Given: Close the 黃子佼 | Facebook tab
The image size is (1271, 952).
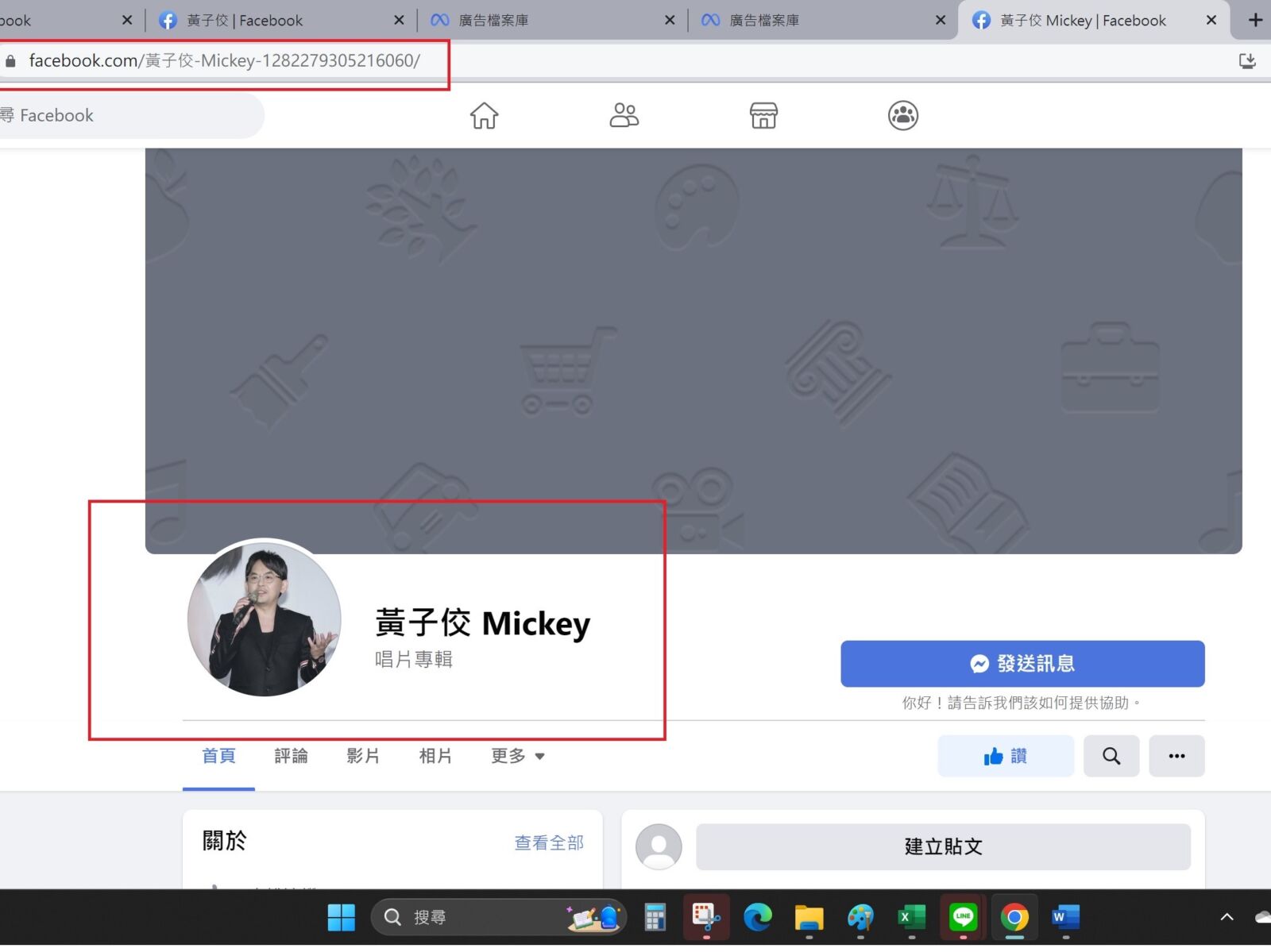Looking at the screenshot, I should point(399,21).
